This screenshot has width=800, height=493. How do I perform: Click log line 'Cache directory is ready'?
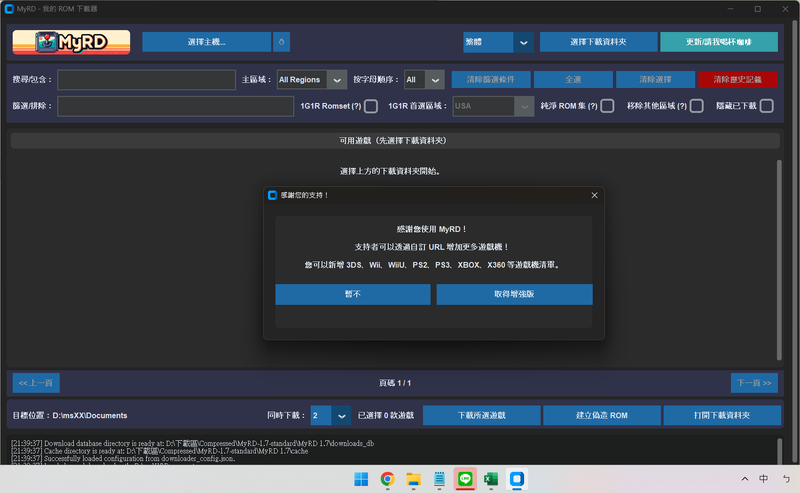point(159,451)
